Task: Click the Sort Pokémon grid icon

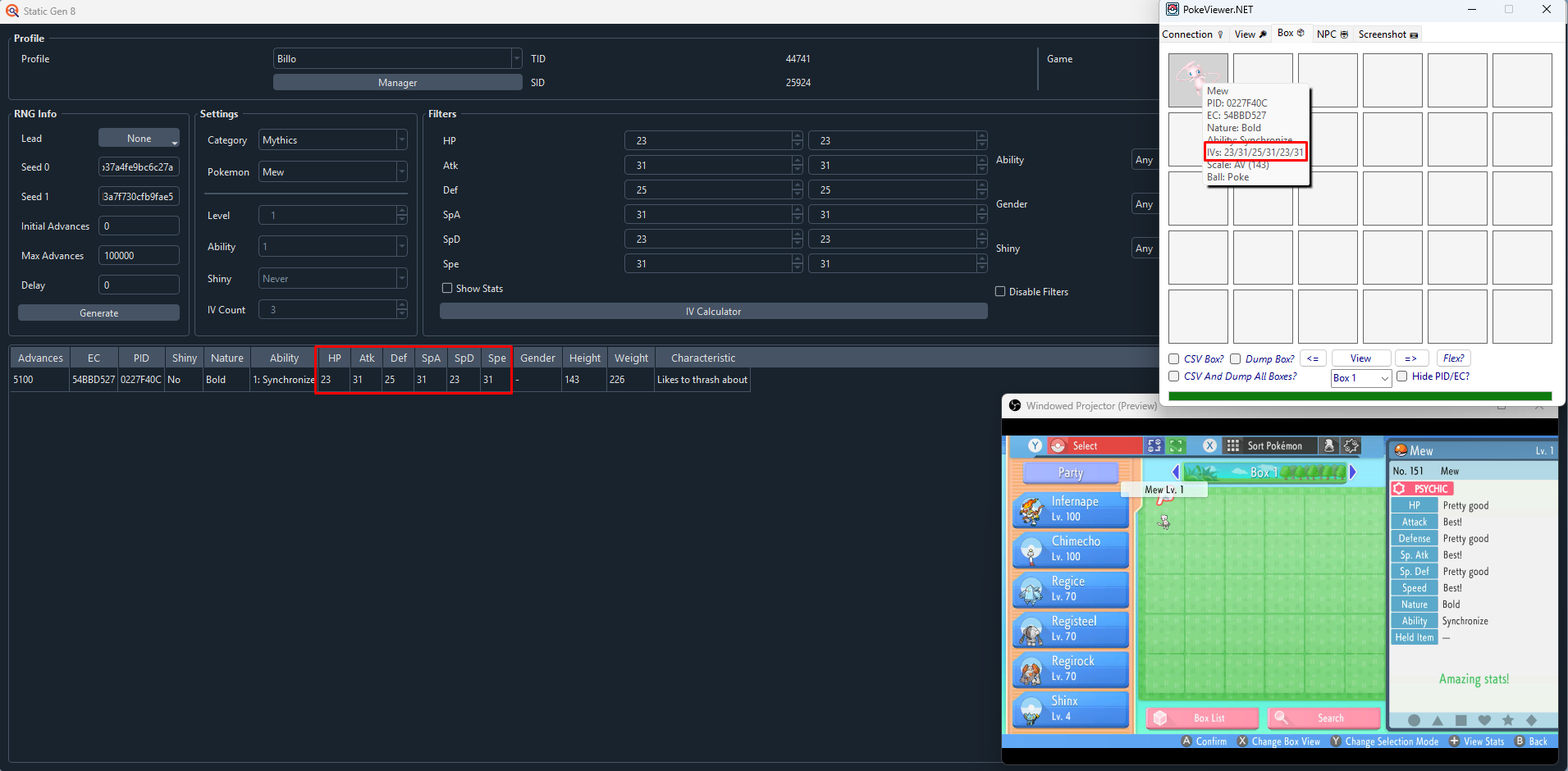Action: [1232, 446]
